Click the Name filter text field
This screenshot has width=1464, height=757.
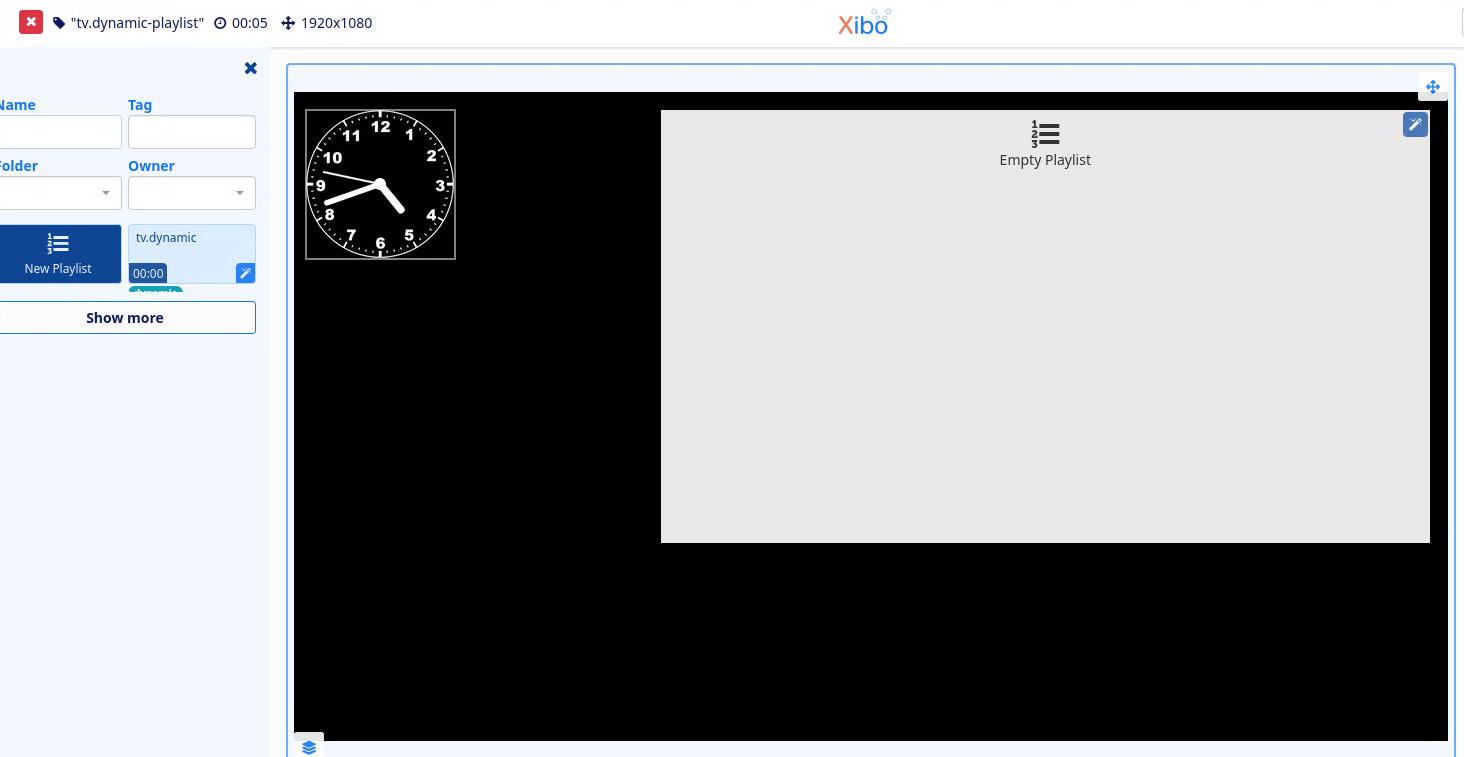point(60,132)
